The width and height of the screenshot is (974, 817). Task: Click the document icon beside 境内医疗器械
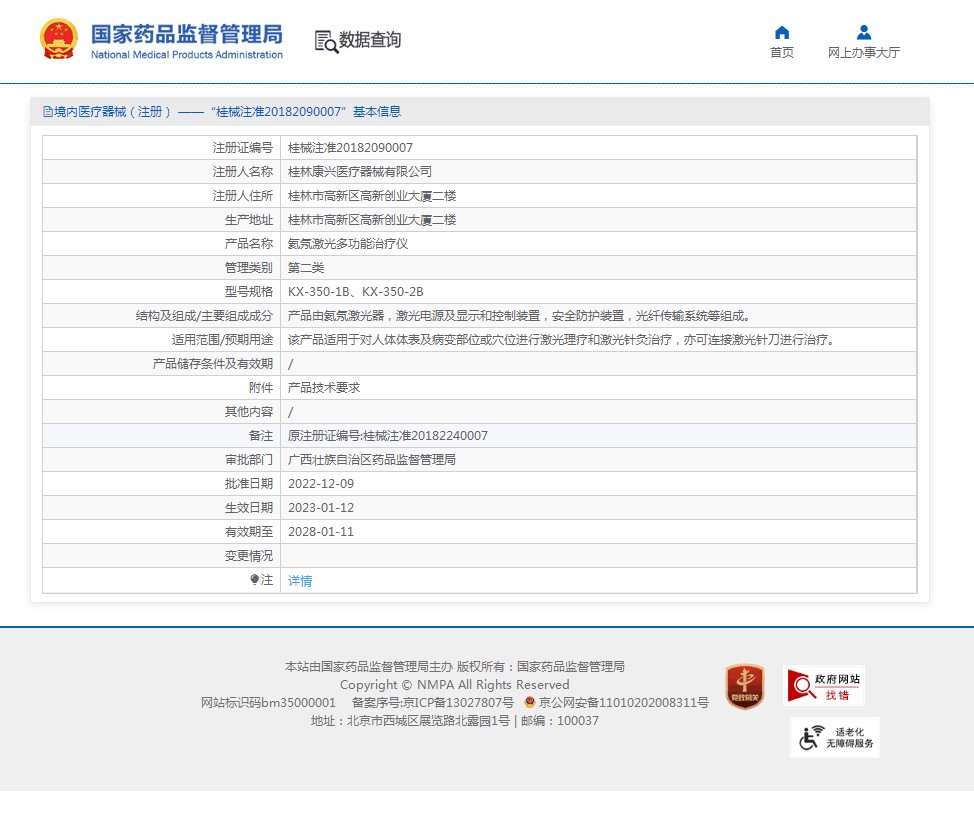[48, 112]
